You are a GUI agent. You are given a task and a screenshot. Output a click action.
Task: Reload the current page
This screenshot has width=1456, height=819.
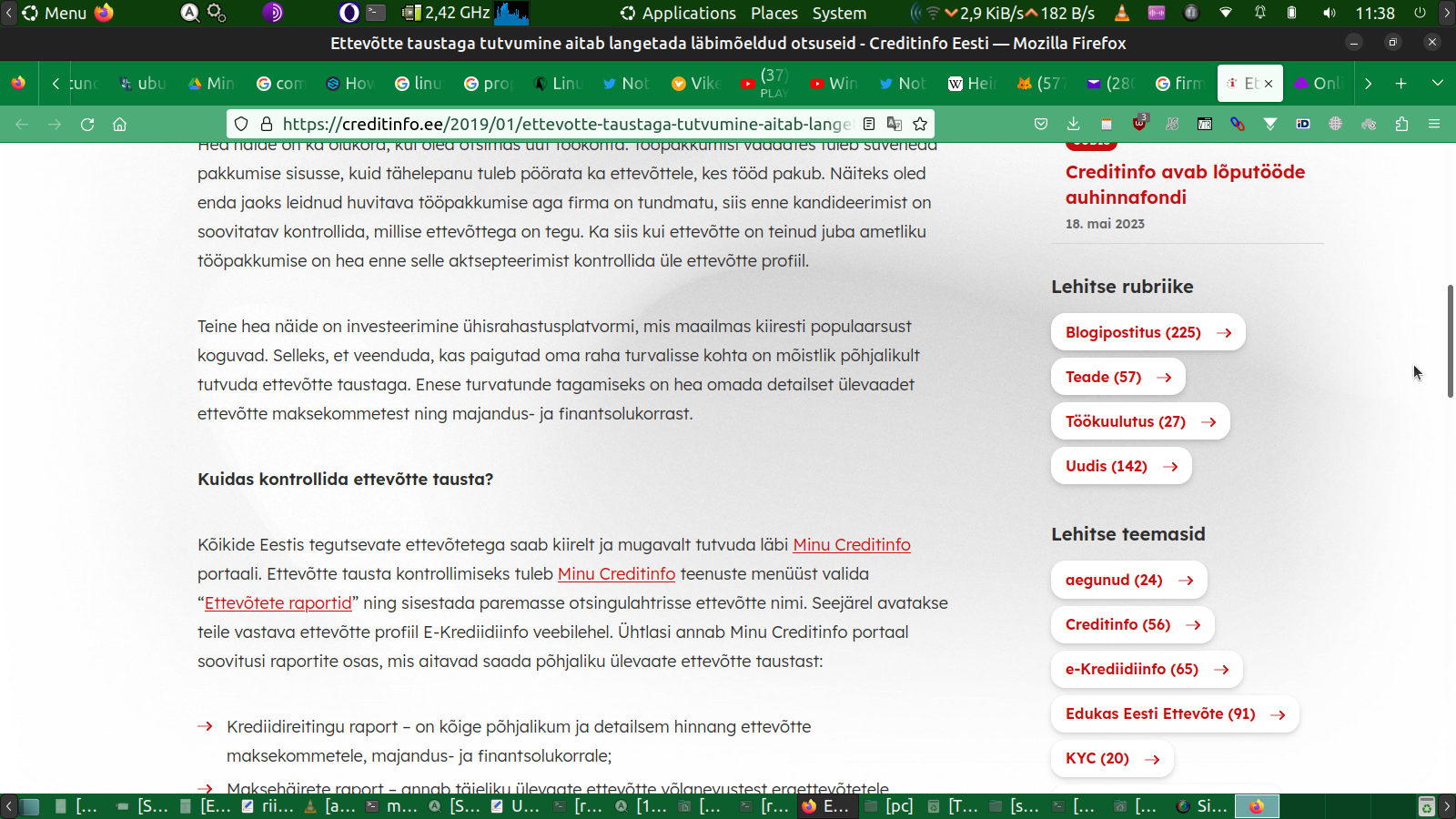click(x=87, y=124)
